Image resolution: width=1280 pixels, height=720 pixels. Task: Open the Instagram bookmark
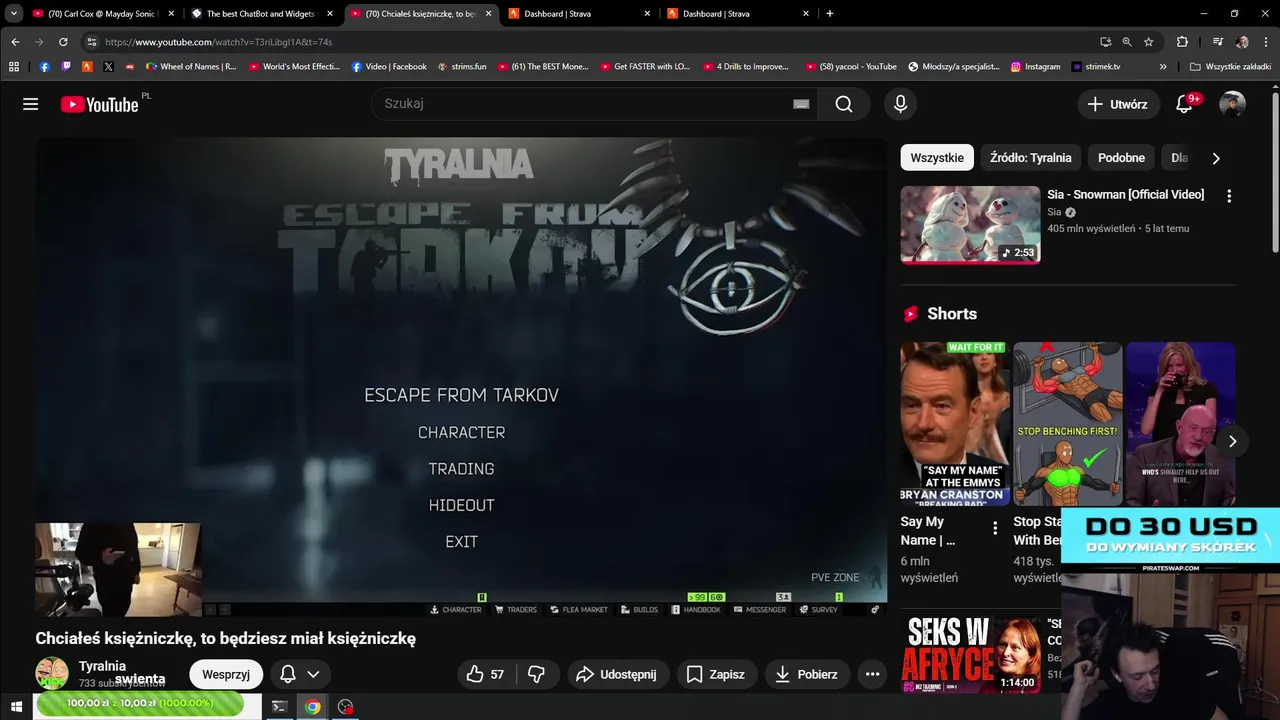[x=1035, y=67]
